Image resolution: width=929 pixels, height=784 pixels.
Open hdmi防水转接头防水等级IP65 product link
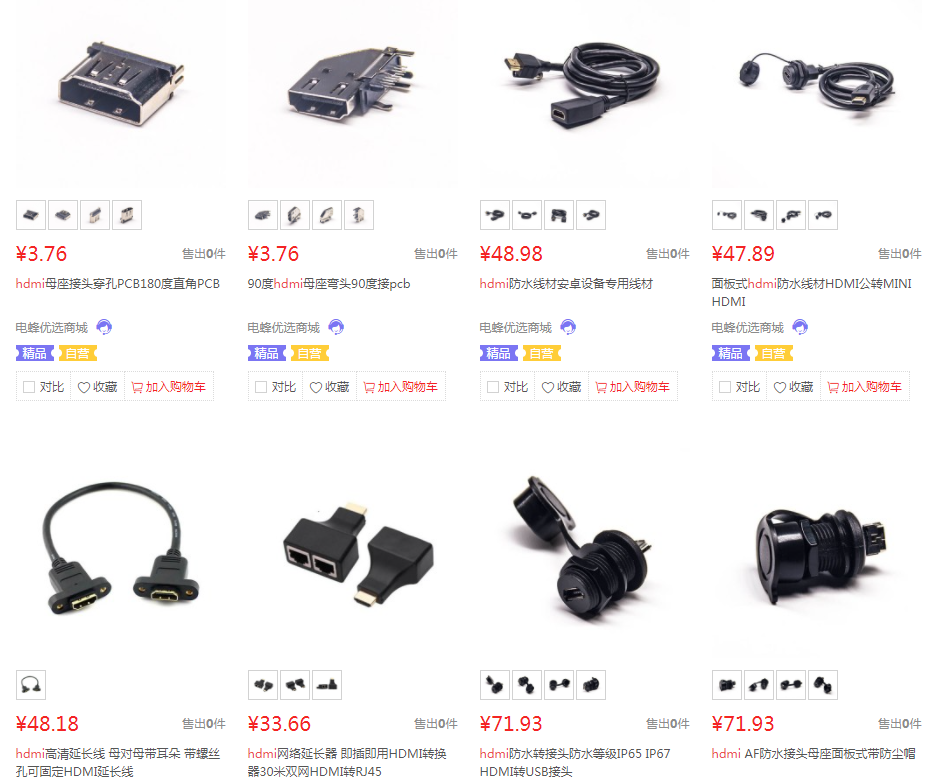pyautogui.click(x=575, y=763)
